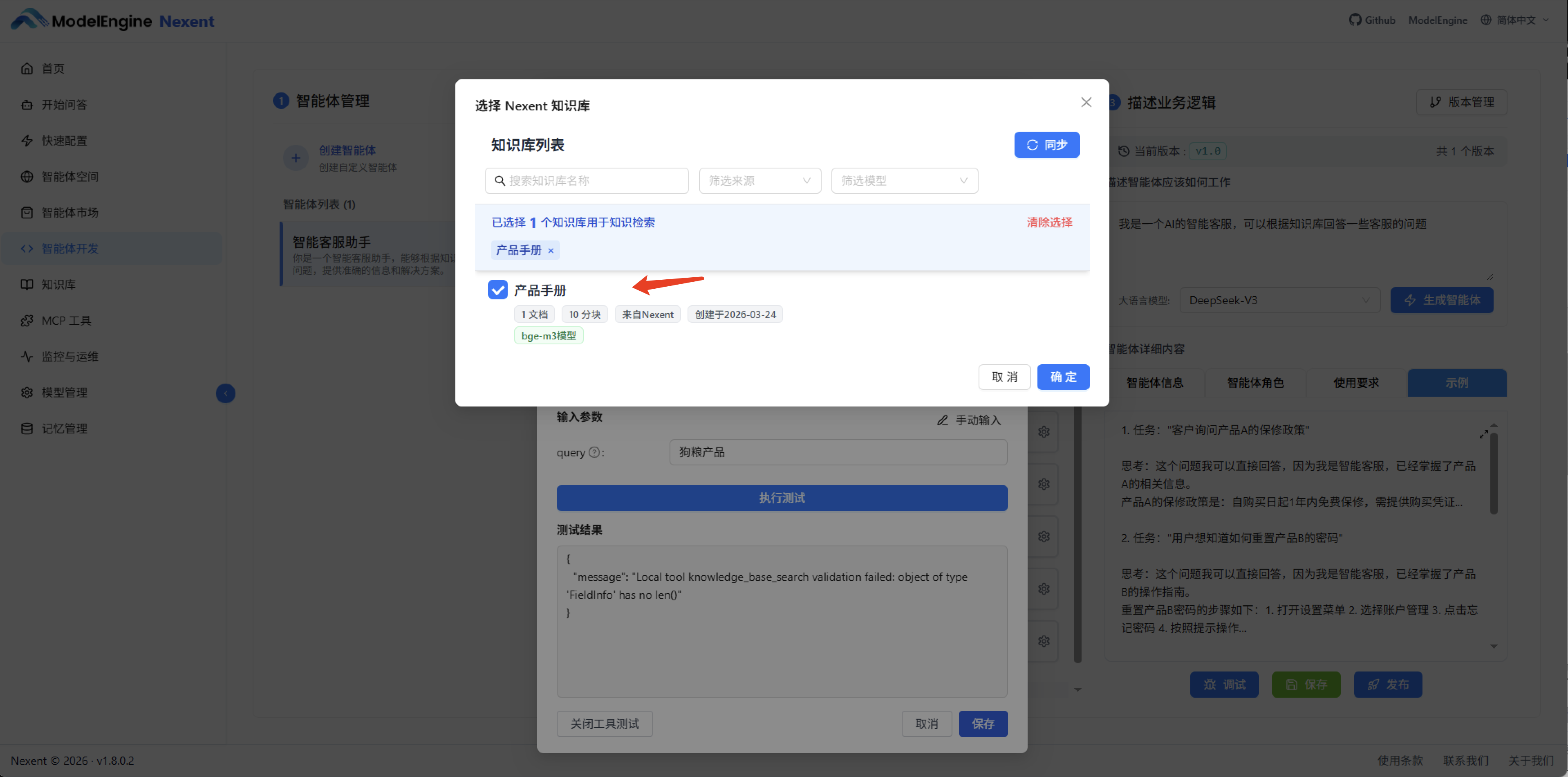Collapse the sidebar with the arrow button

pyautogui.click(x=225, y=393)
